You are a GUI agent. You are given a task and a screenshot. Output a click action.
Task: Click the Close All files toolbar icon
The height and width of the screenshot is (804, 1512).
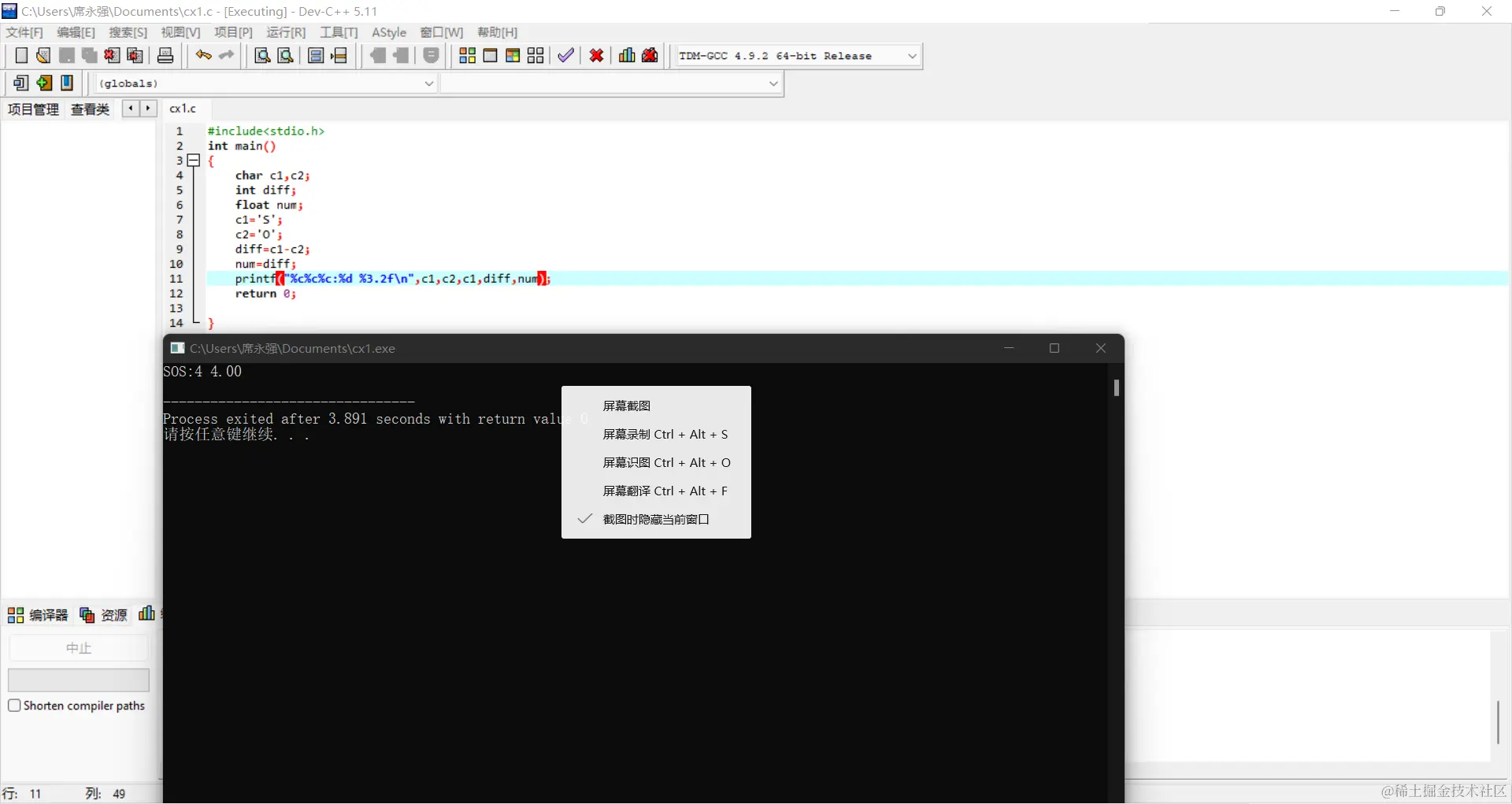coord(135,56)
